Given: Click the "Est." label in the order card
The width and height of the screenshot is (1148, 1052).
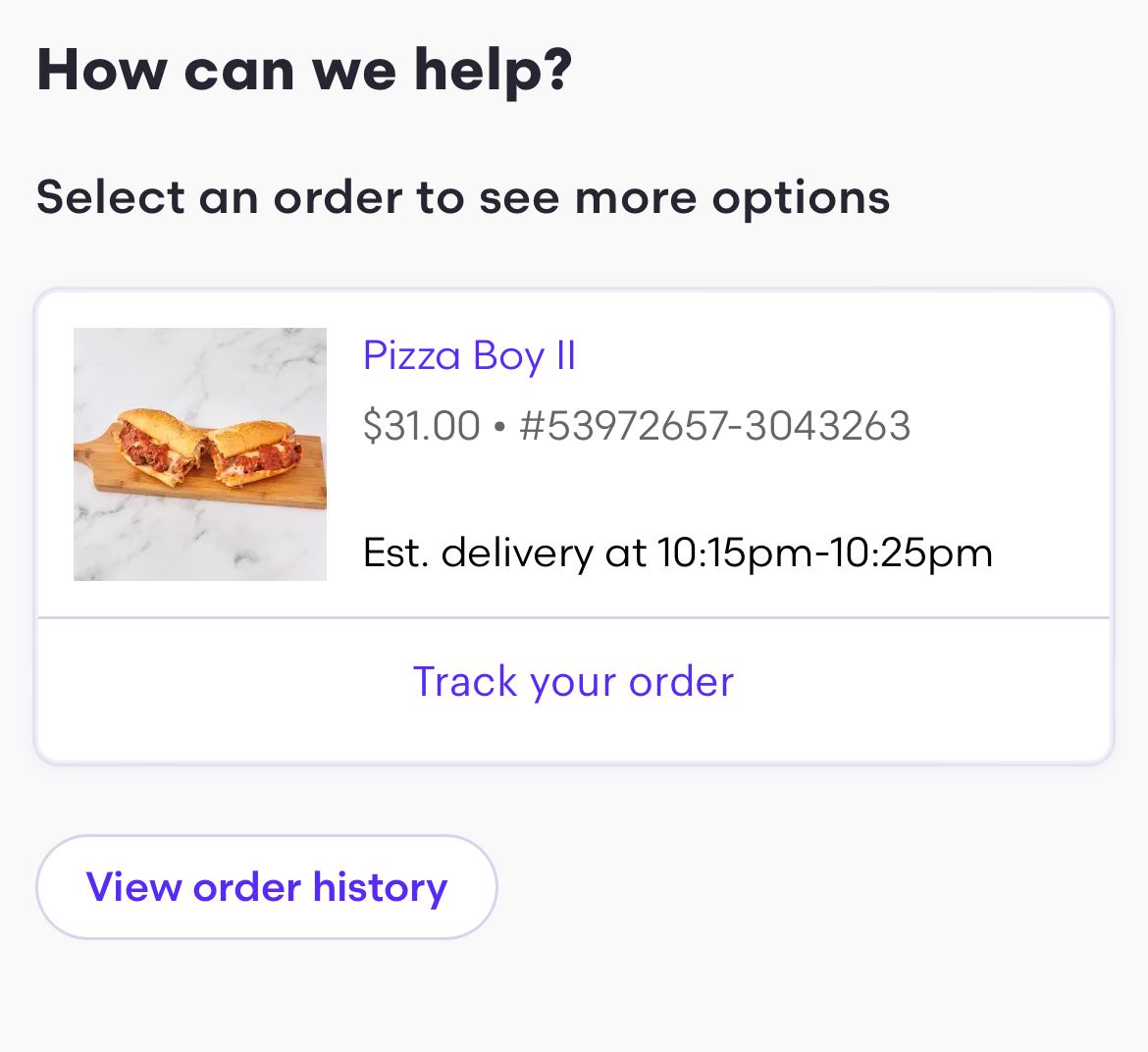Looking at the screenshot, I should [395, 552].
